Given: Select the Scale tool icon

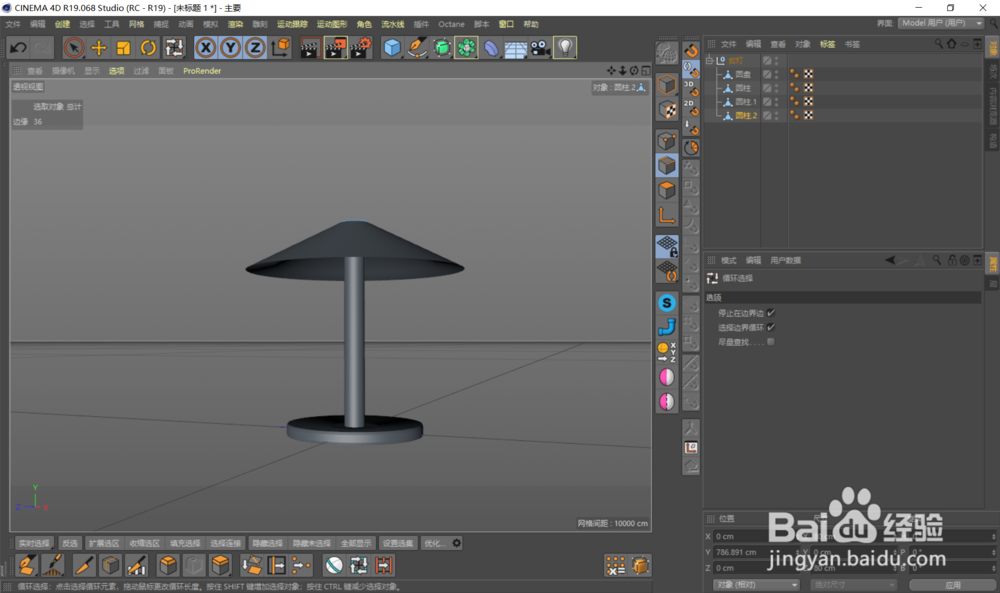Looking at the screenshot, I should [123, 48].
